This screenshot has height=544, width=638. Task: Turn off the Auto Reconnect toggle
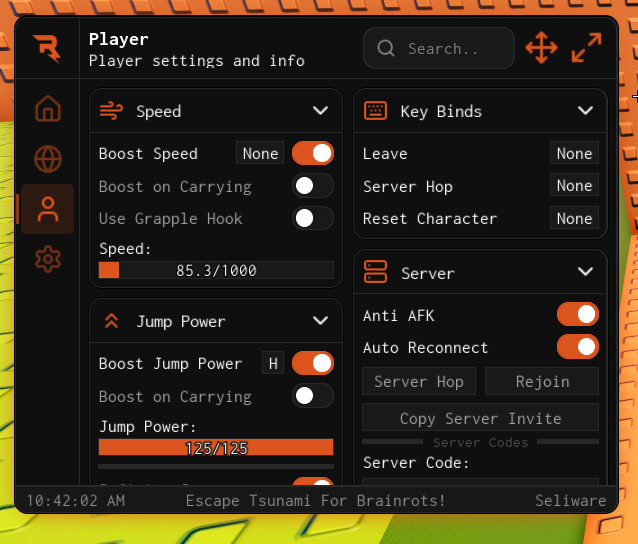tap(578, 347)
